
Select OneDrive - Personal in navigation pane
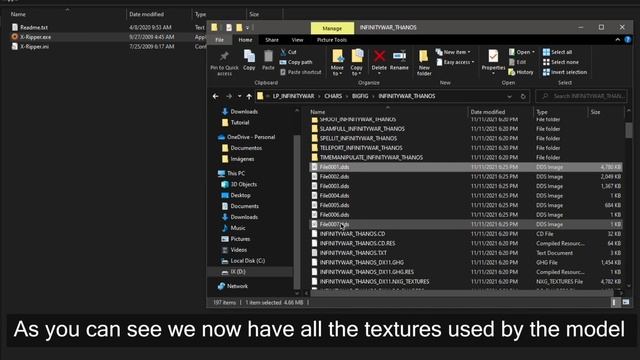coord(247,137)
